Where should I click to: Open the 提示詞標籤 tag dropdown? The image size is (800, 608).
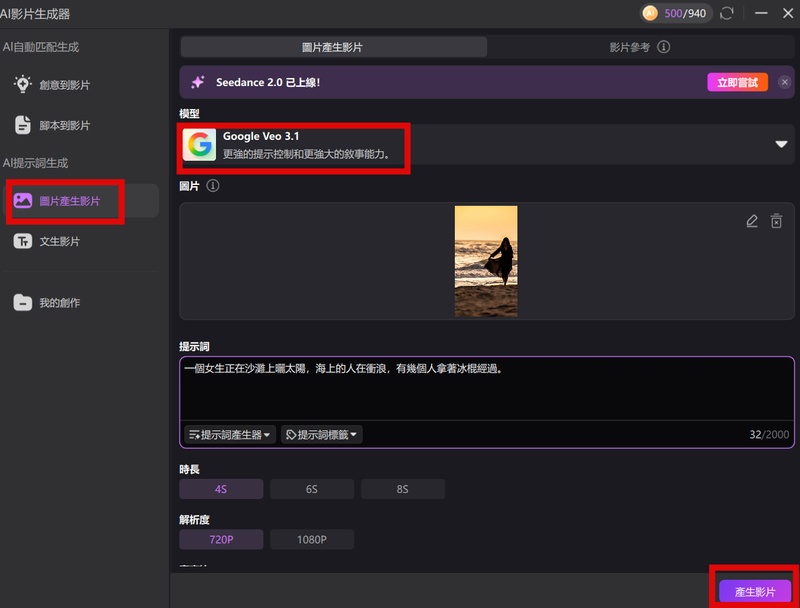322,434
